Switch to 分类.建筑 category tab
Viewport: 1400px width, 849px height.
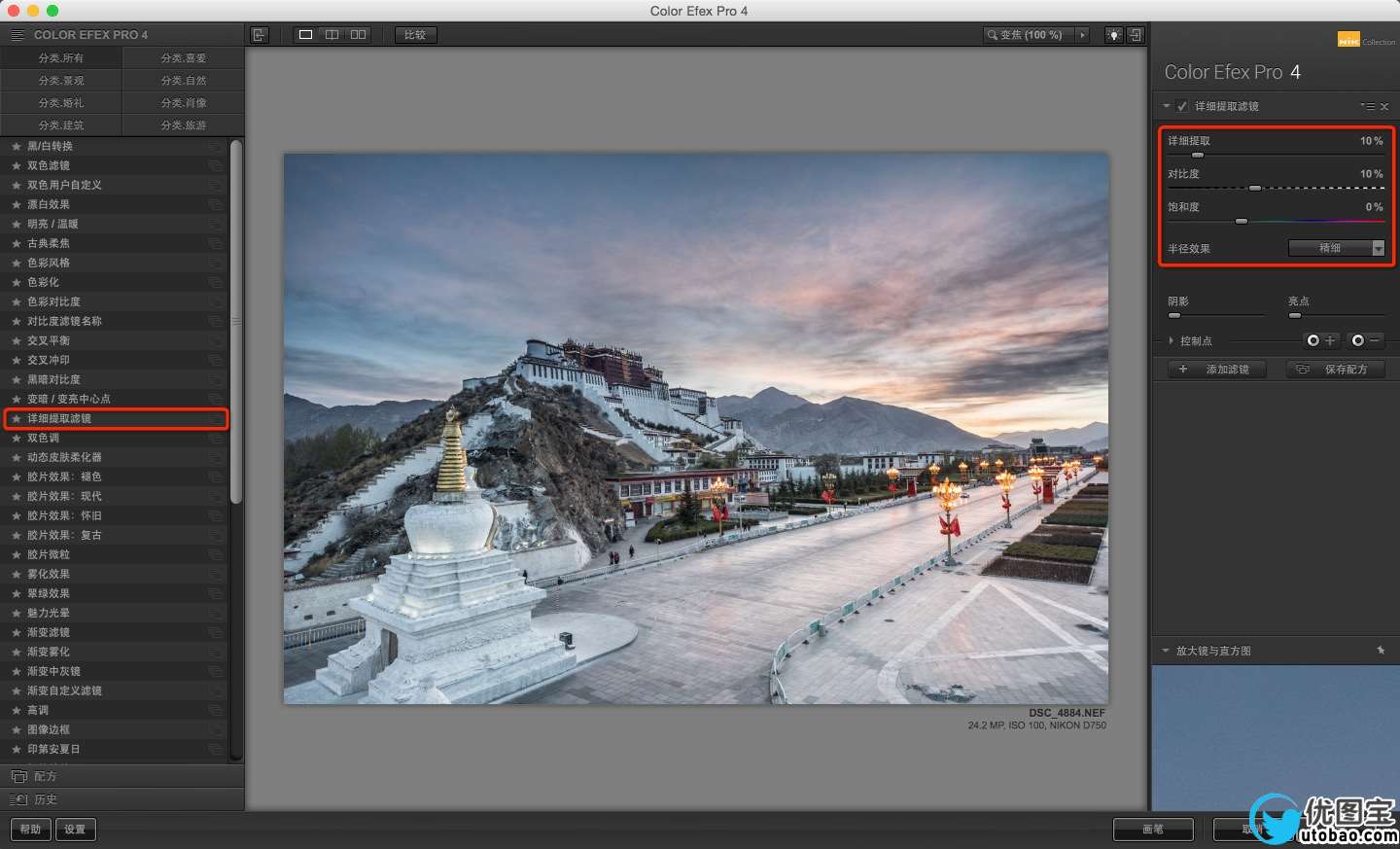coord(61,125)
